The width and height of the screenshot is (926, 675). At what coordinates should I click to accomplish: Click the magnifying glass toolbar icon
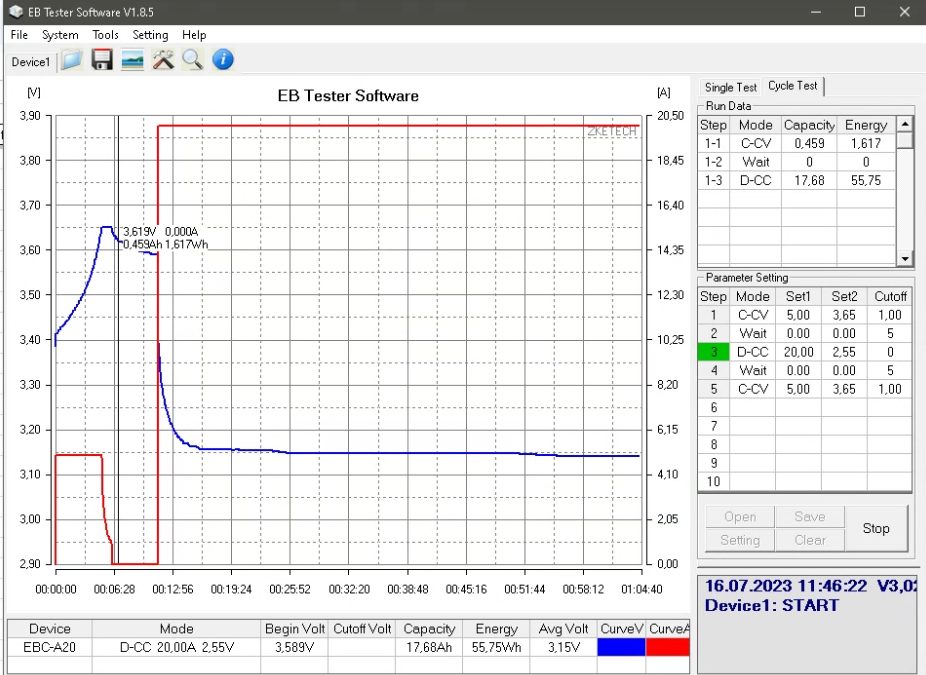point(192,61)
